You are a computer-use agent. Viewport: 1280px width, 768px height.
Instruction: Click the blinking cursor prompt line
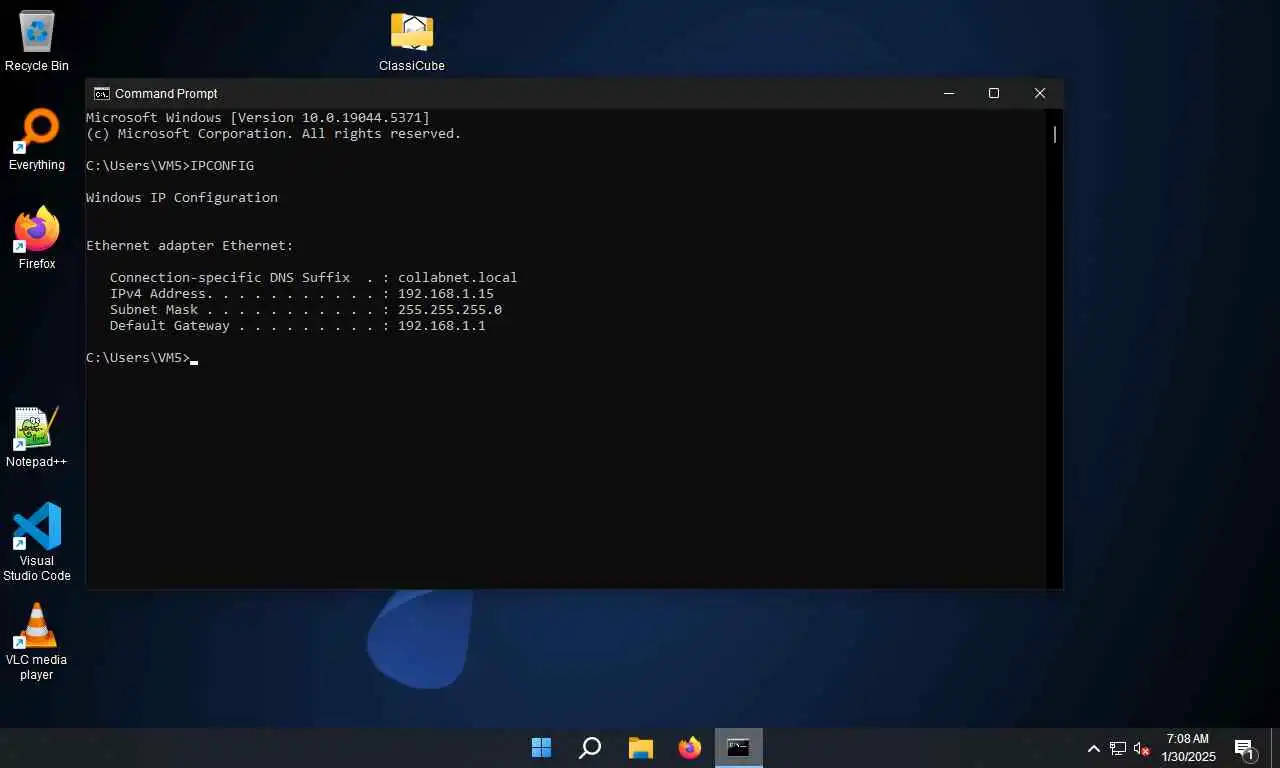142,358
